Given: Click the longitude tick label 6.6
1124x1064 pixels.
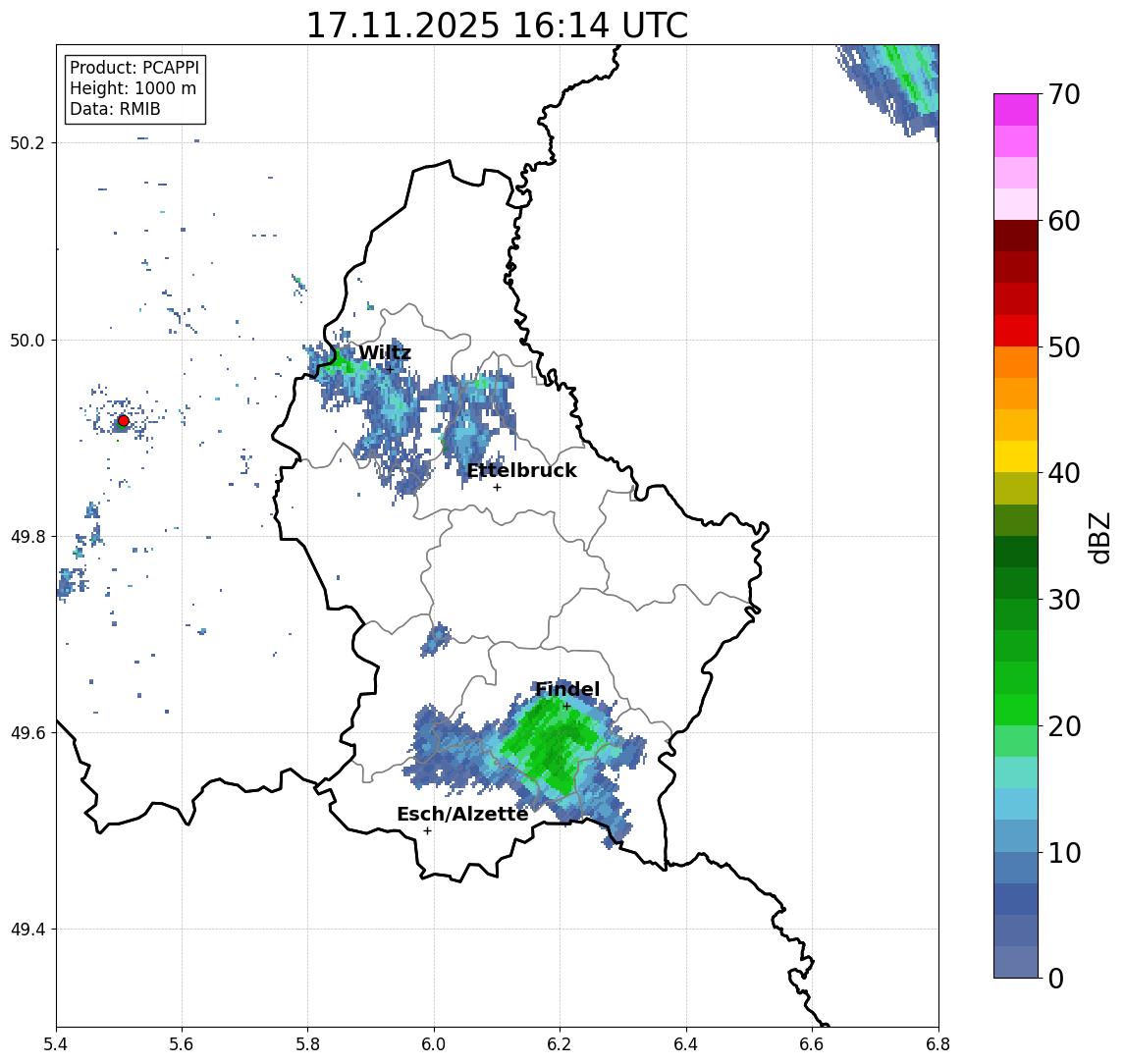Looking at the screenshot, I should click(812, 1044).
